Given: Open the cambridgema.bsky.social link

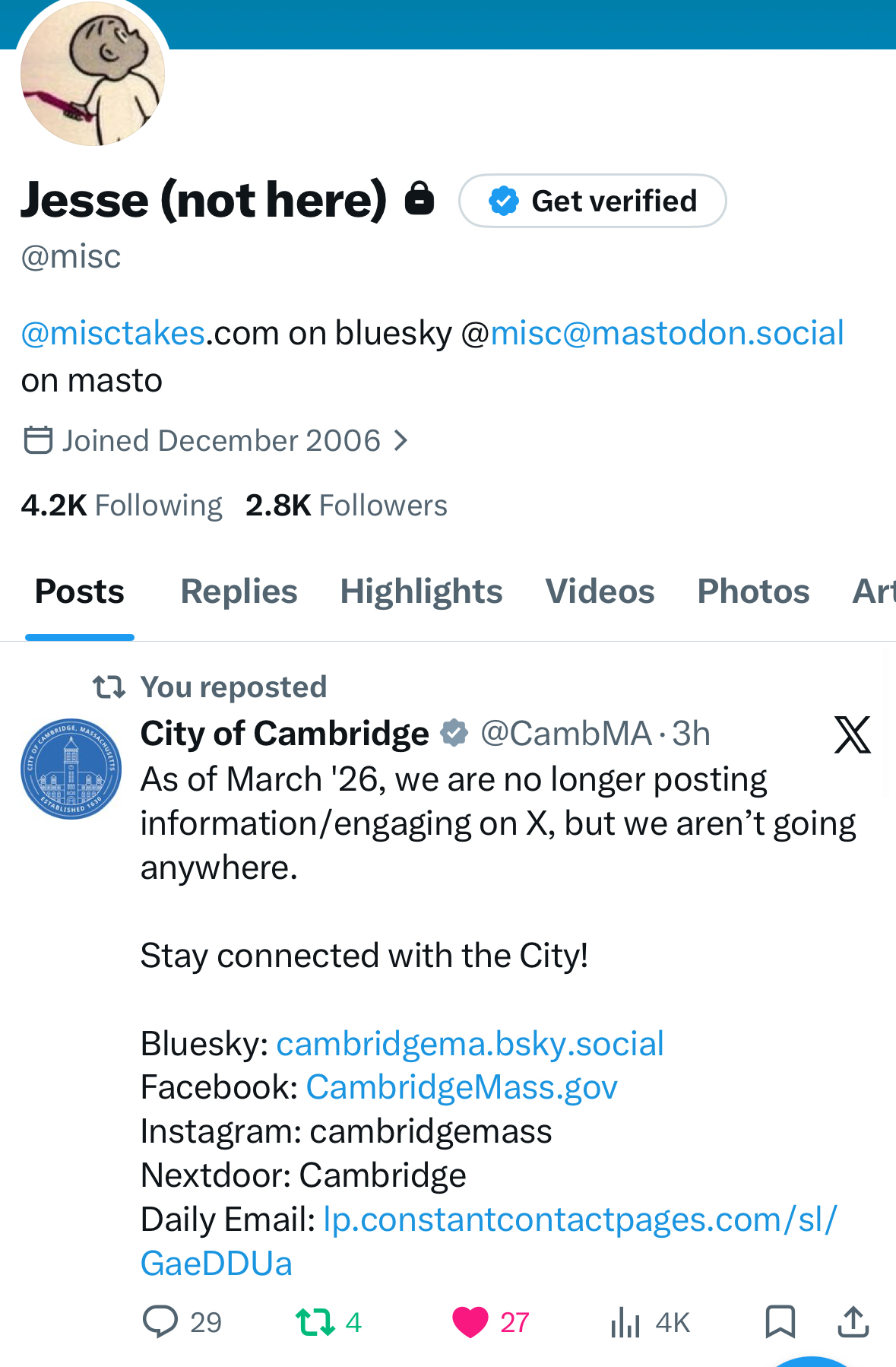Looking at the screenshot, I should click(x=470, y=1044).
